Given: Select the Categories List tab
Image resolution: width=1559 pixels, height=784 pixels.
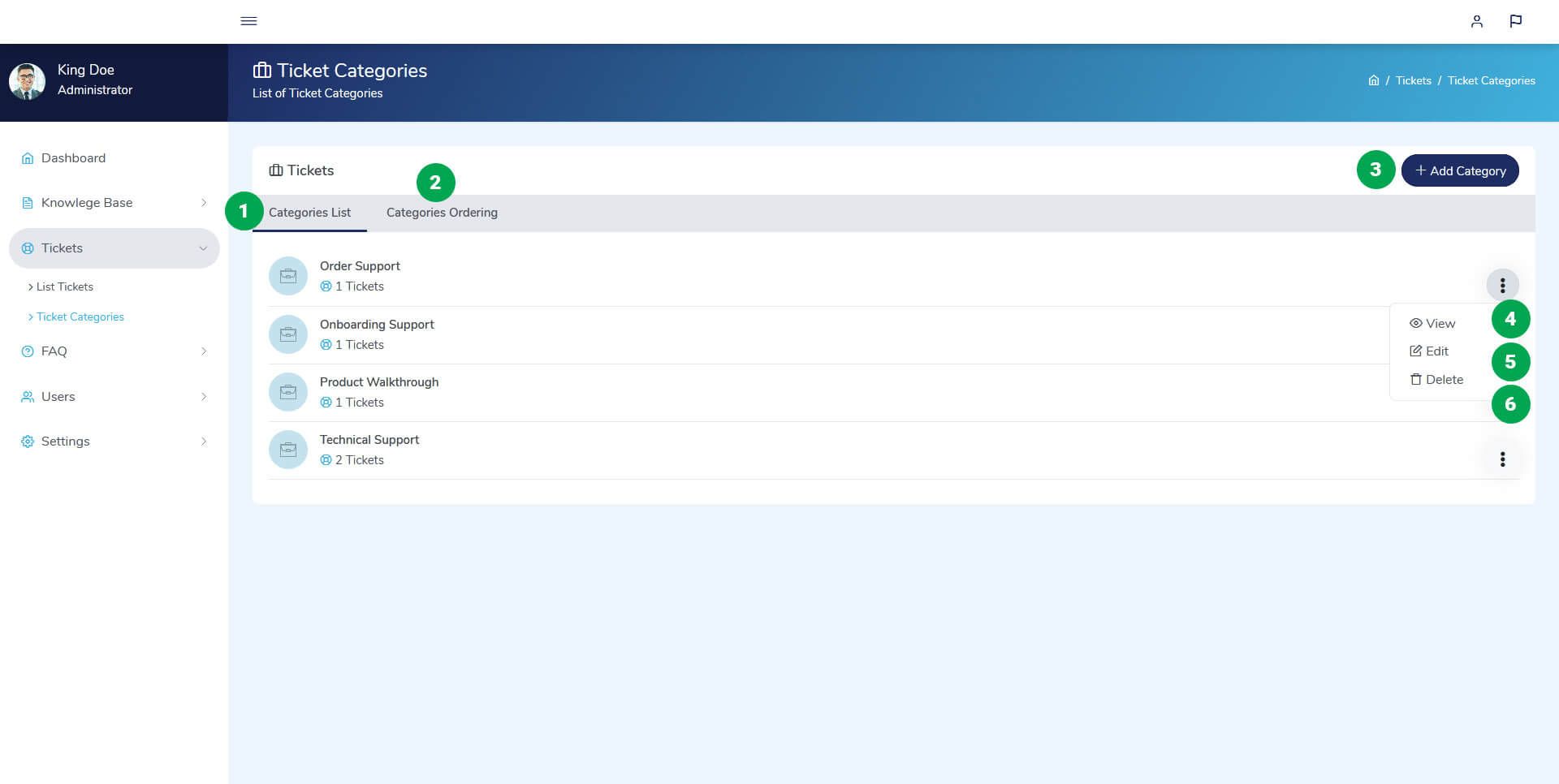Looking at the screenshot, I should coord(309,213).
